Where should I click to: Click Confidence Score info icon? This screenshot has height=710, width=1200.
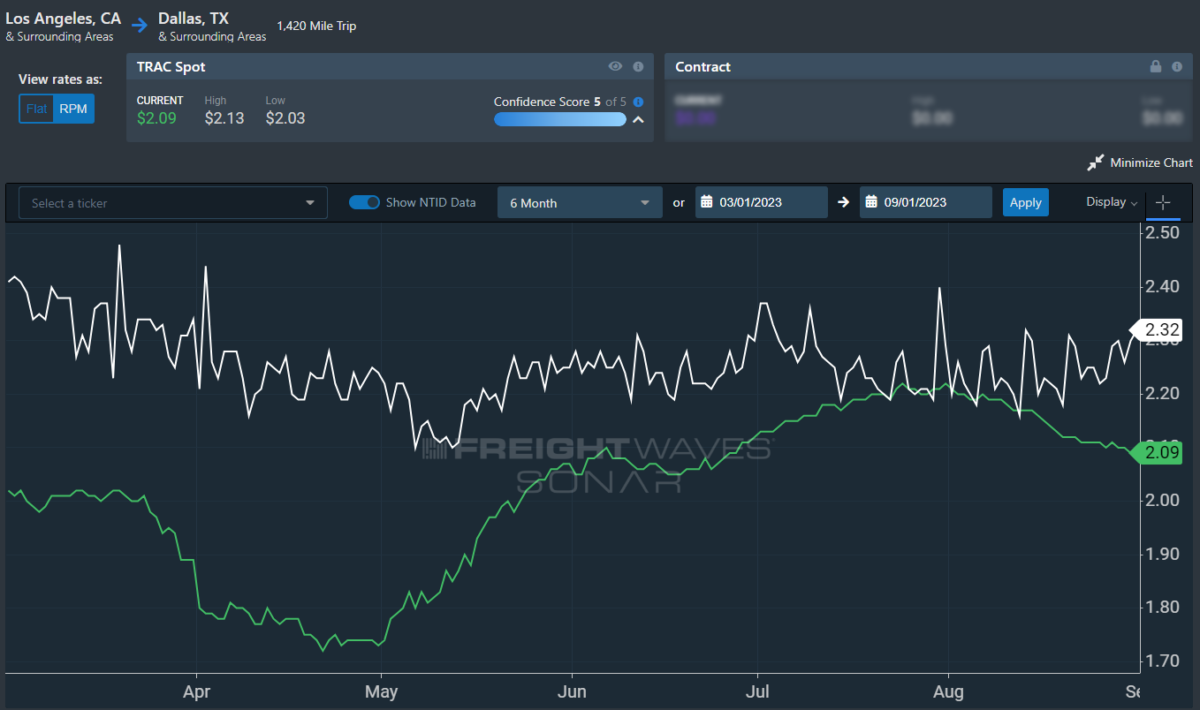pyautogui.click(x=638, y=102)
